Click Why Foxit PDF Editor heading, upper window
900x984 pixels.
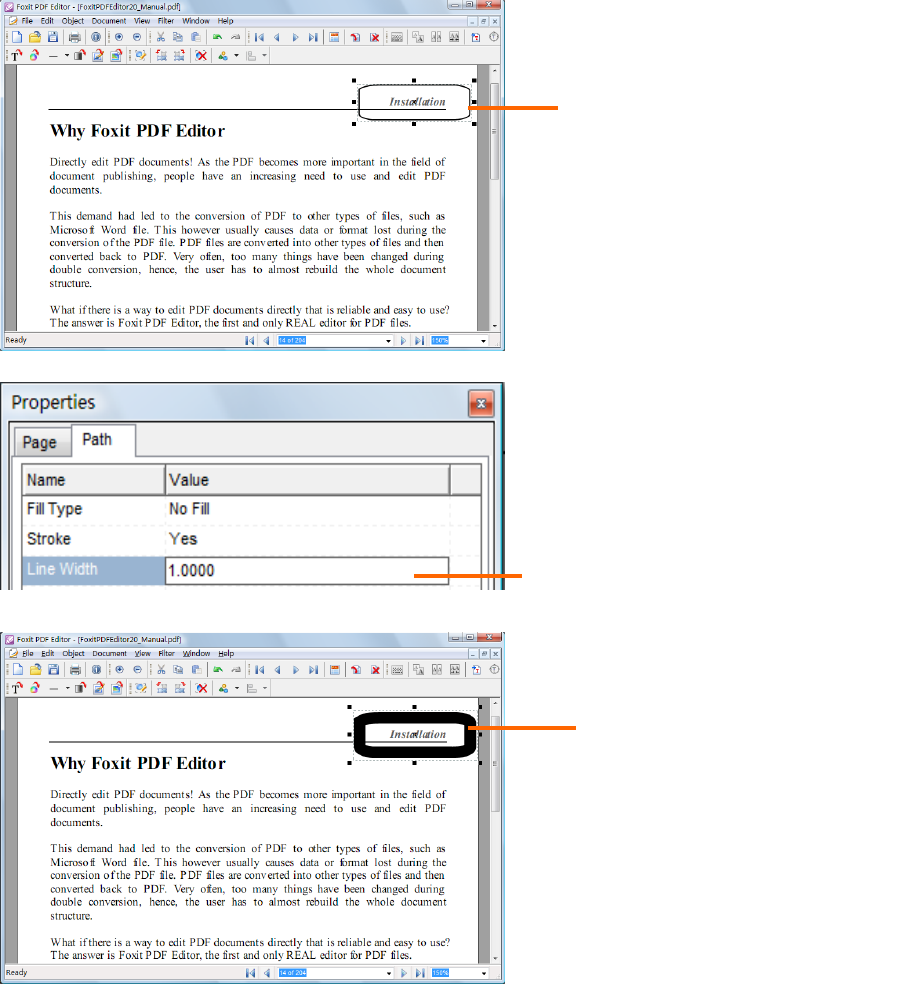[137, 131]
